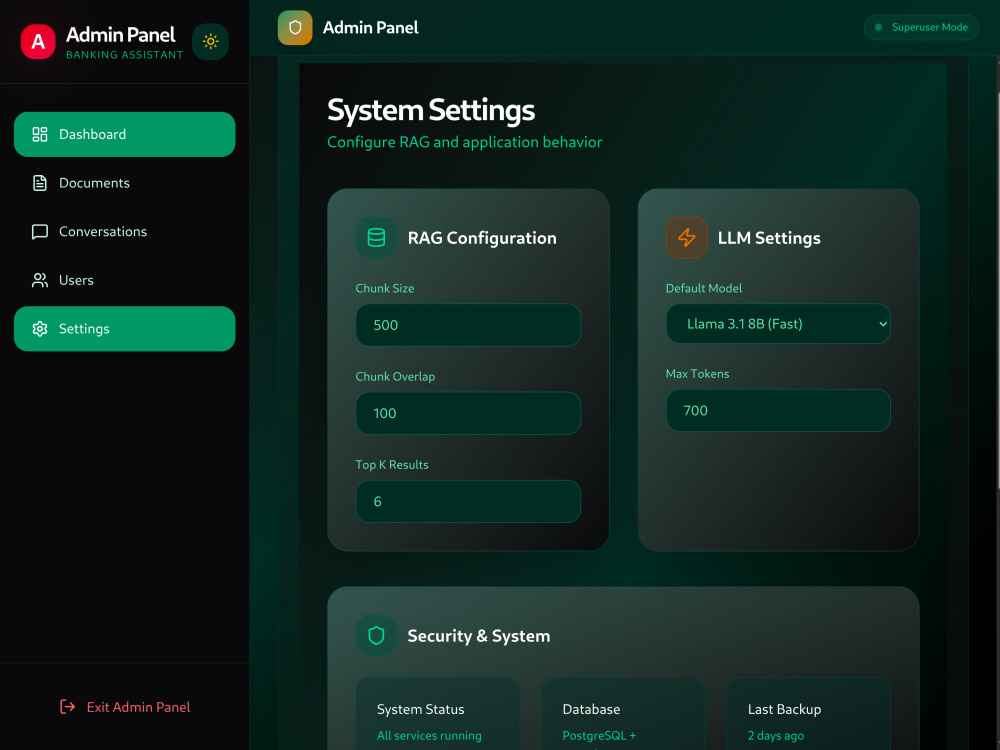Click 'BANKING ASSISTANT' sidebar subtitle
Image resolution: width=1000 pixels, height=750 pixels.
125,55
